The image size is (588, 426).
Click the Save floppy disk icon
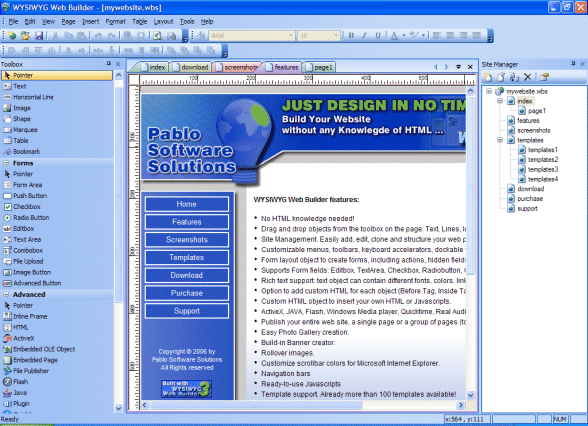[39, 36]
